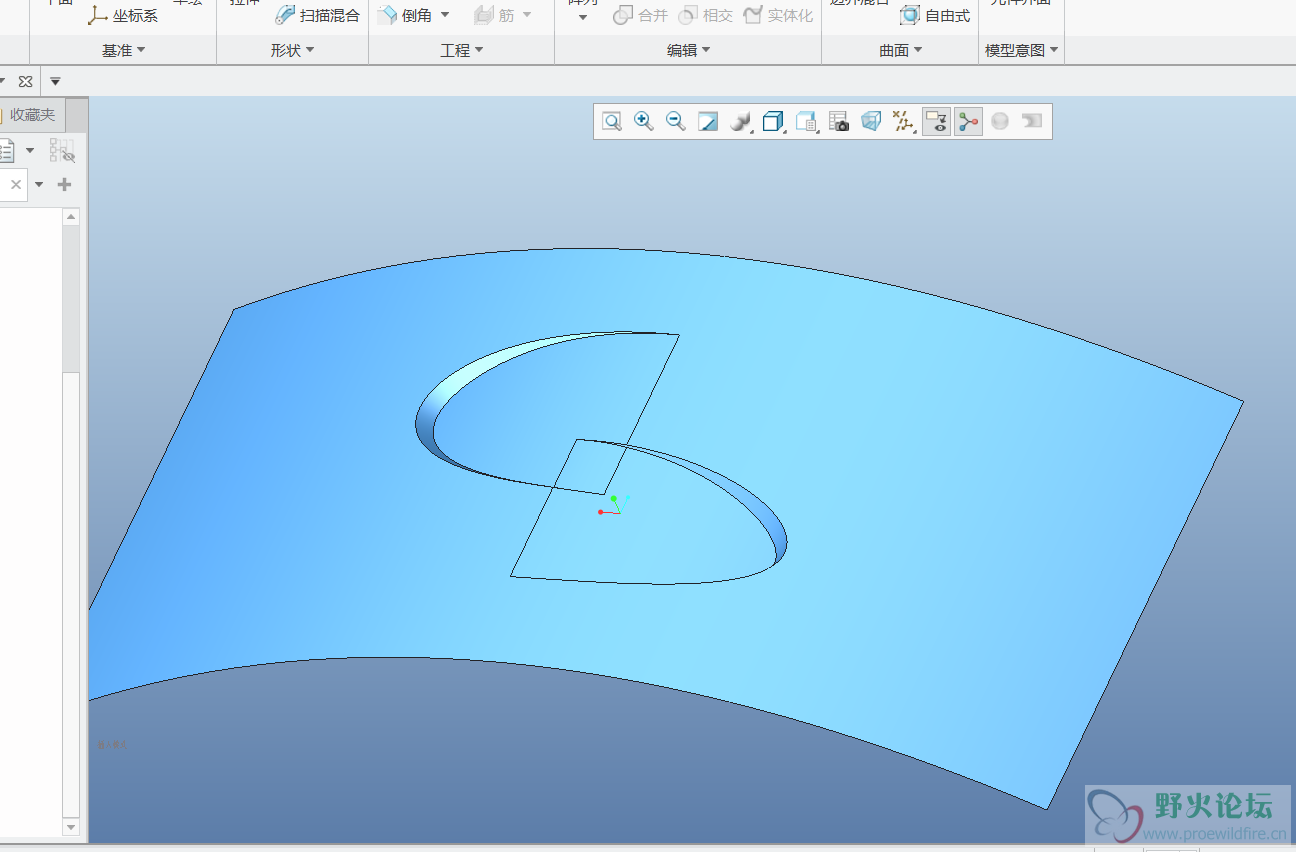Screen dimensions: 1296x852
Task: Zoom in using the magnifier plus icon
Action: [x=644, y=122]
